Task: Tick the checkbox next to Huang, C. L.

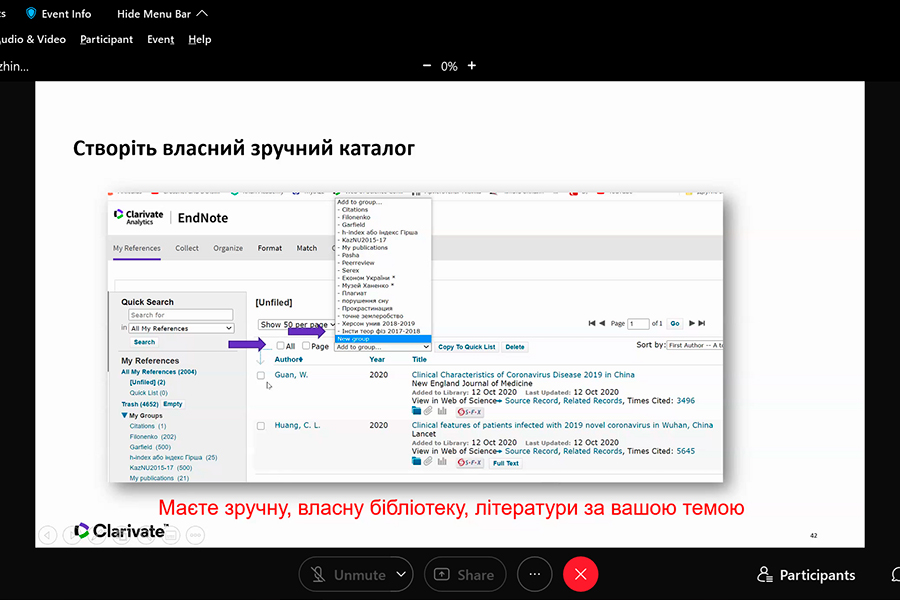Action: pyautogui.click(x=261, y=426)
